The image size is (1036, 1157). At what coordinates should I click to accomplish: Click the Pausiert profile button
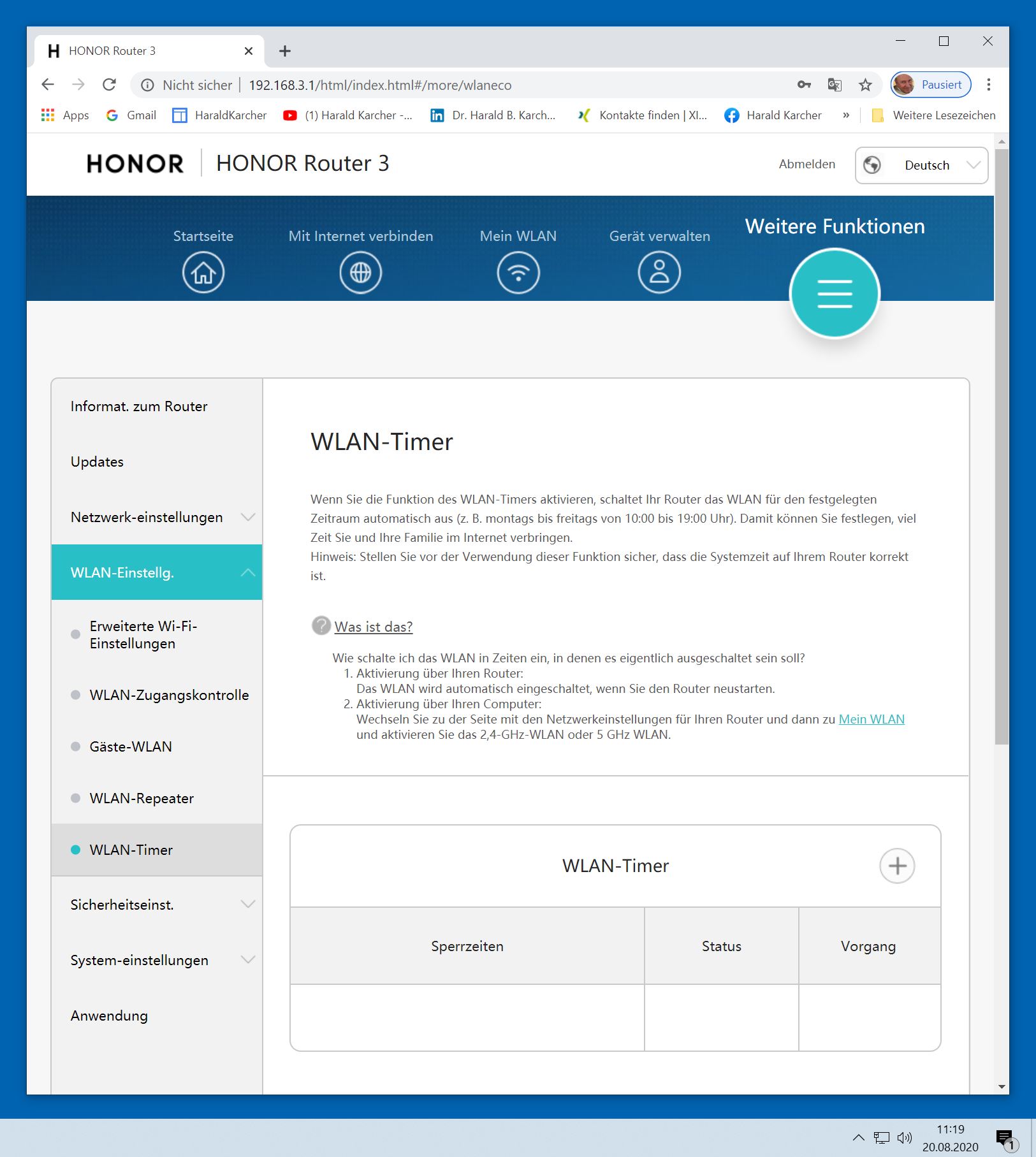pos(931,85)
